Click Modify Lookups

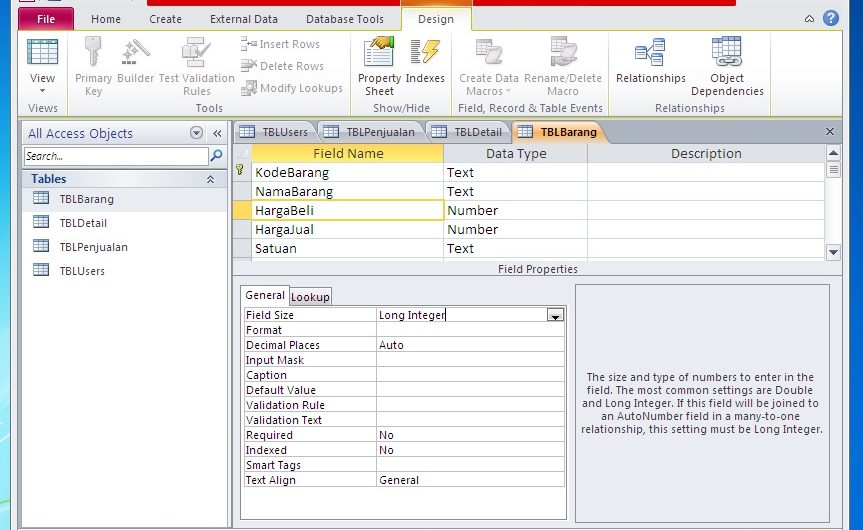tap(292, 88)
